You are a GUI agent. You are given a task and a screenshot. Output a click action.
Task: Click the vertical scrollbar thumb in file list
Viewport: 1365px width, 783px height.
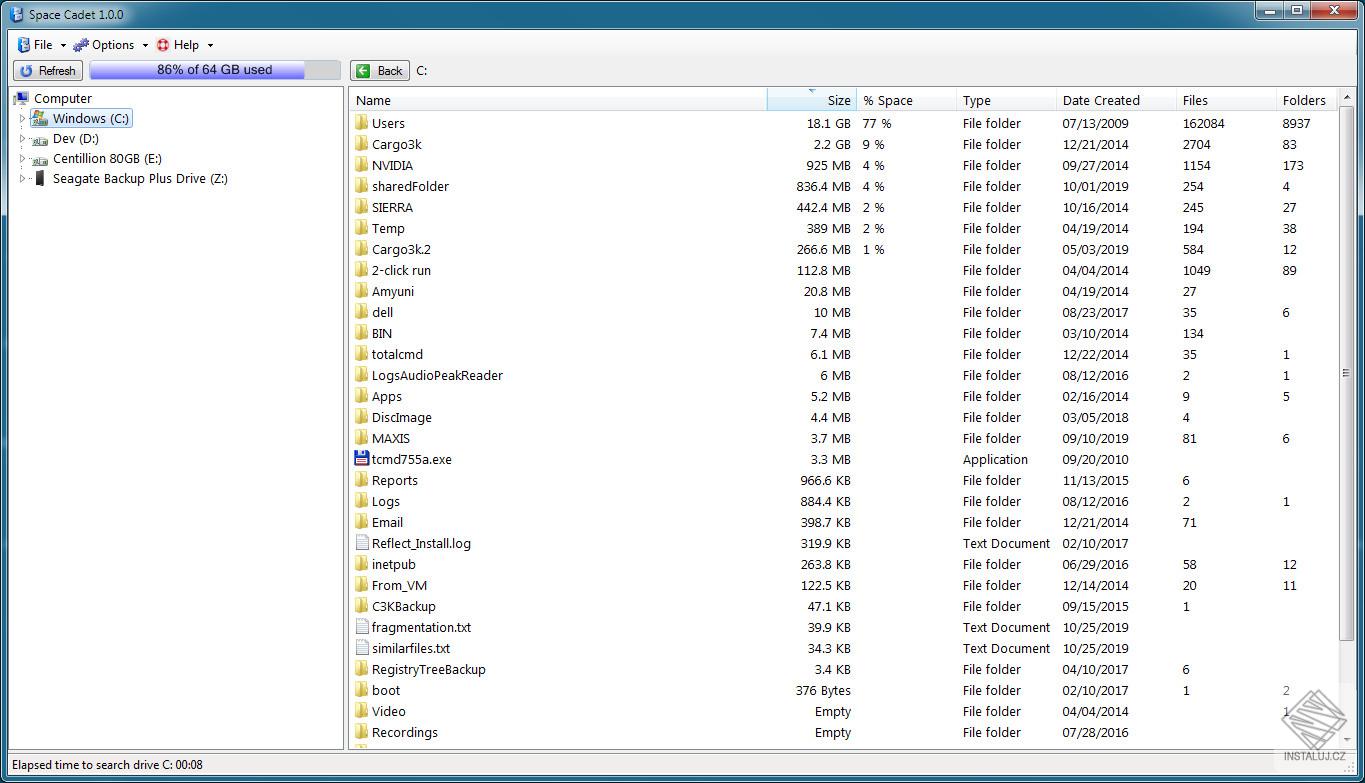coord(1346,372)
